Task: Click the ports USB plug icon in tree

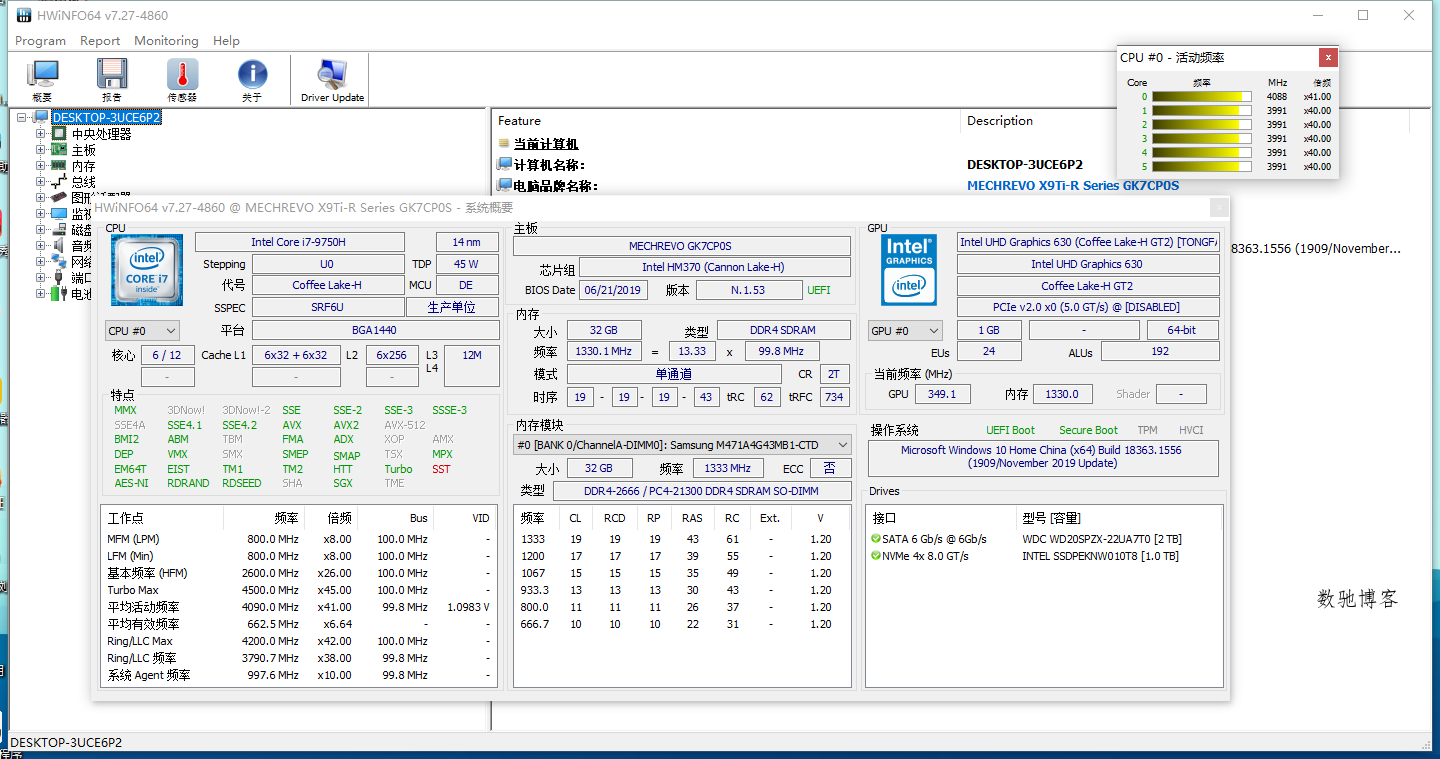Action: pyautogui.click(x=59, y=278)
